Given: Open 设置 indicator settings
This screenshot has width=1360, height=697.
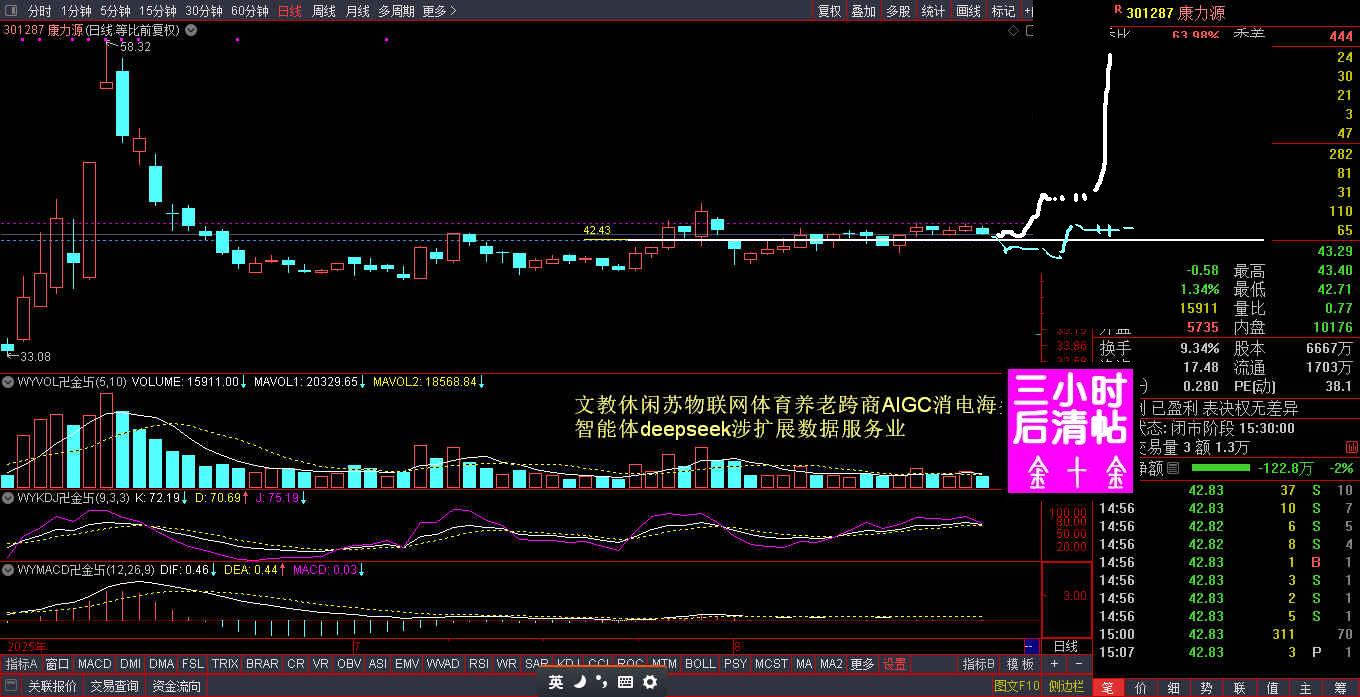Looking at the screenshot, I should point(894,664).
